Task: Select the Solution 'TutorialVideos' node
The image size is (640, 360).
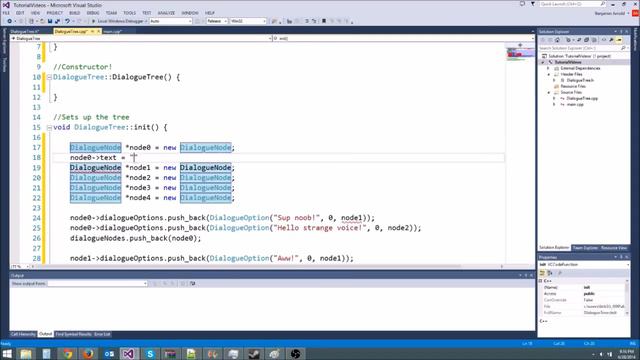Action: [x=579, y=56]
